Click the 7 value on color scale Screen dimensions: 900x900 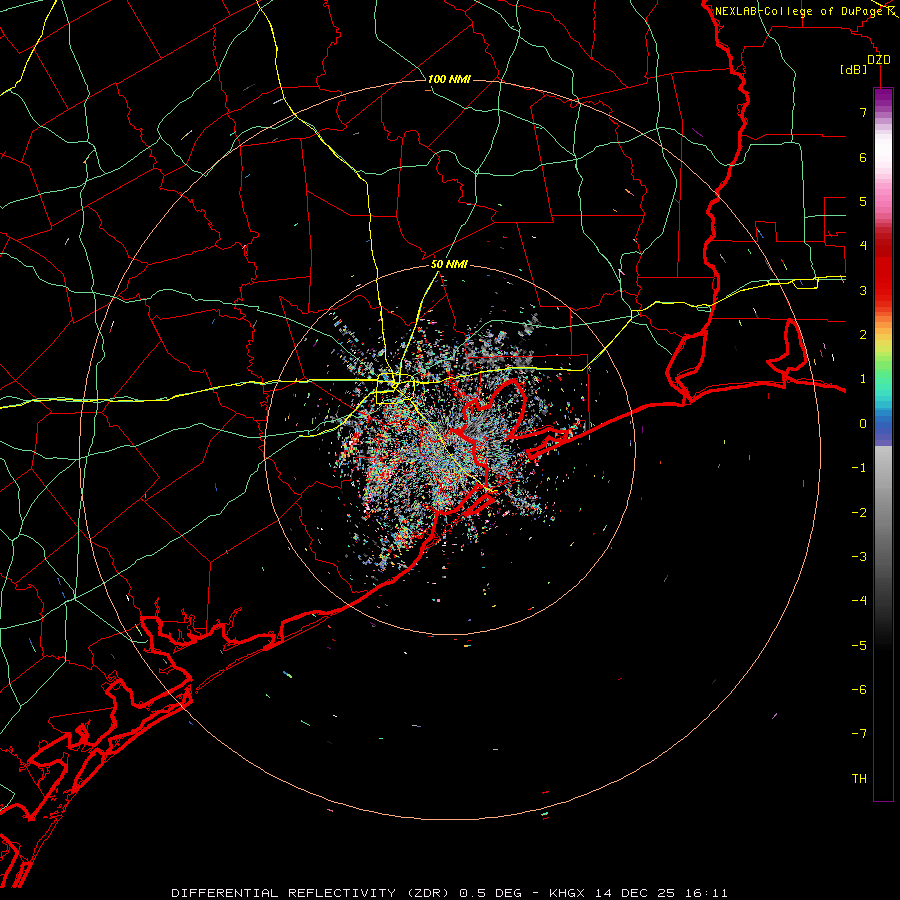(863, 112)
